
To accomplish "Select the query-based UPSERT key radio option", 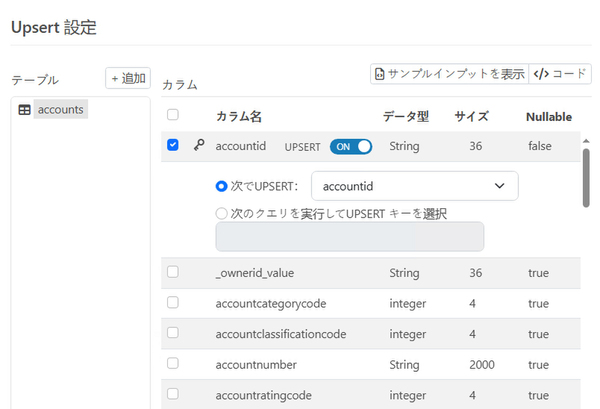I will click(x=222, y=212).
